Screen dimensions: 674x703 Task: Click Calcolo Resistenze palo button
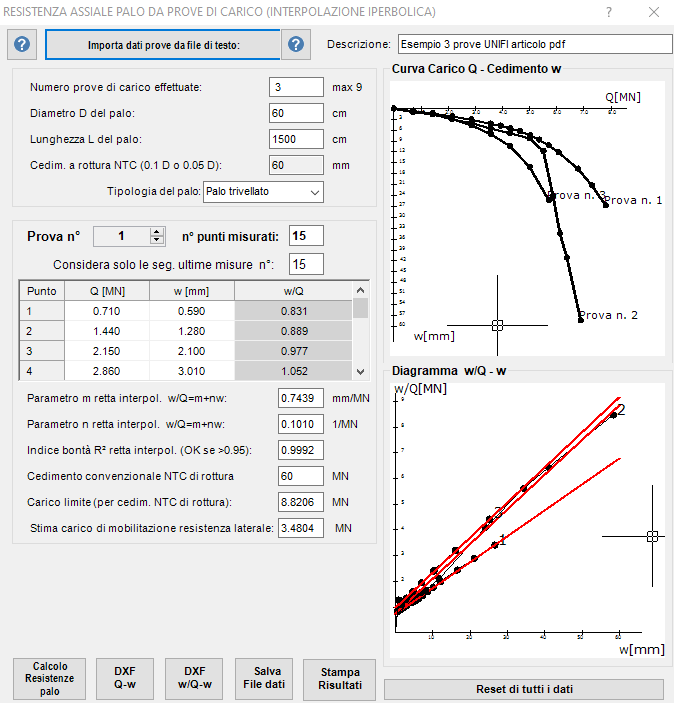click(x=49, y=679)
